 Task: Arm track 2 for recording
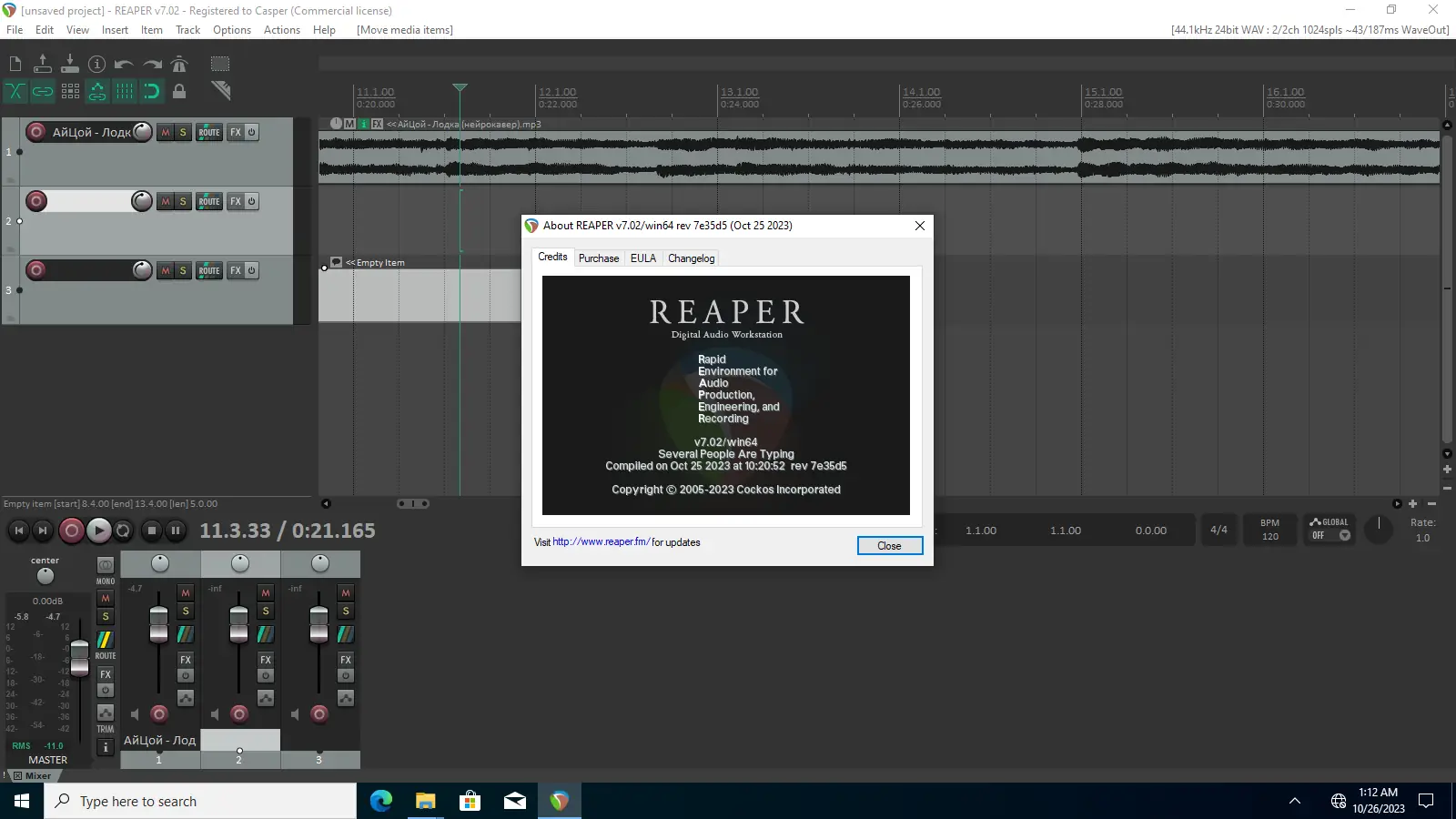[x=36, y=201]
